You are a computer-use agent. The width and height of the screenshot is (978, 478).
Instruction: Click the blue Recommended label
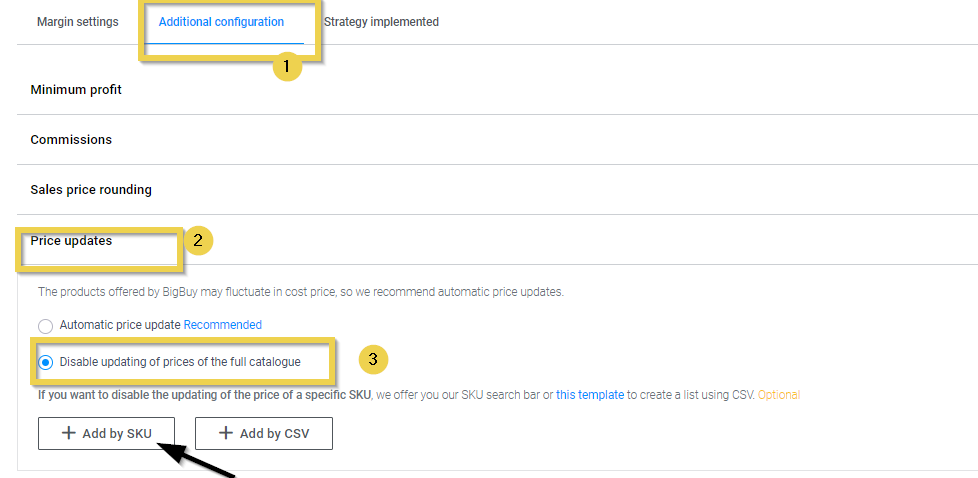222,325
